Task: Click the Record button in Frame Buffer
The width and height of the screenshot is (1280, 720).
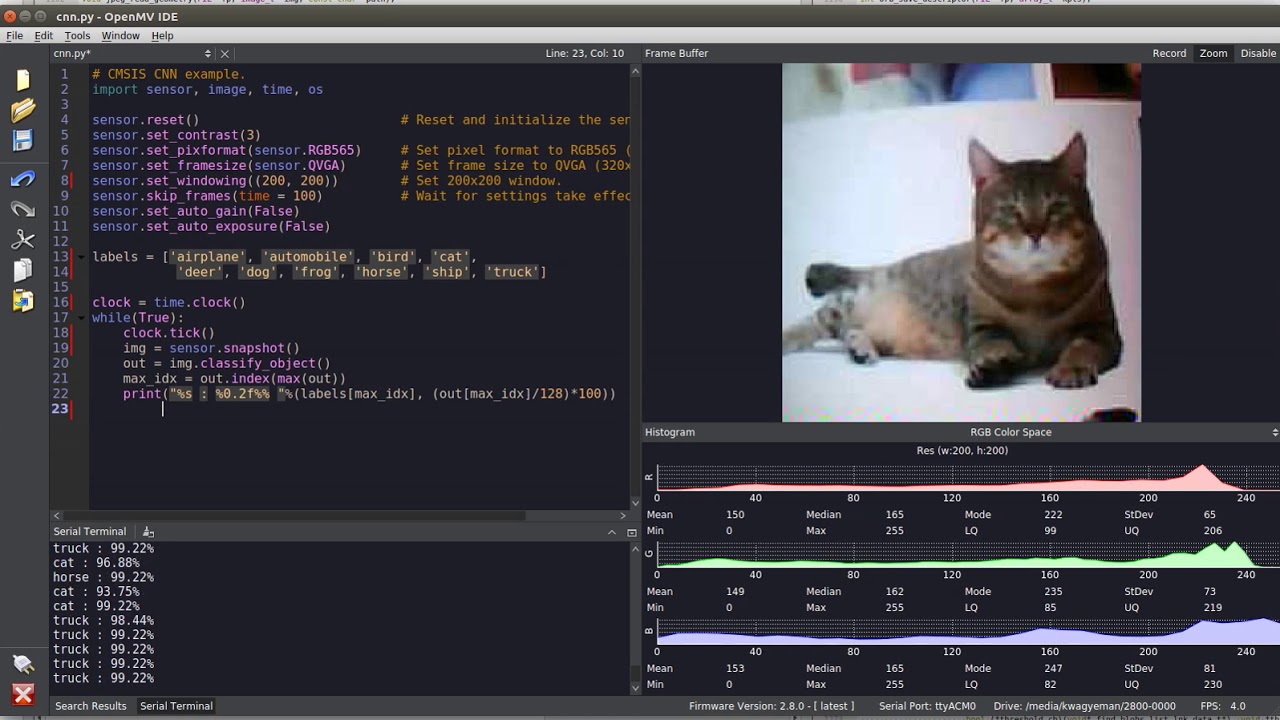Action: coord(1169,53)
